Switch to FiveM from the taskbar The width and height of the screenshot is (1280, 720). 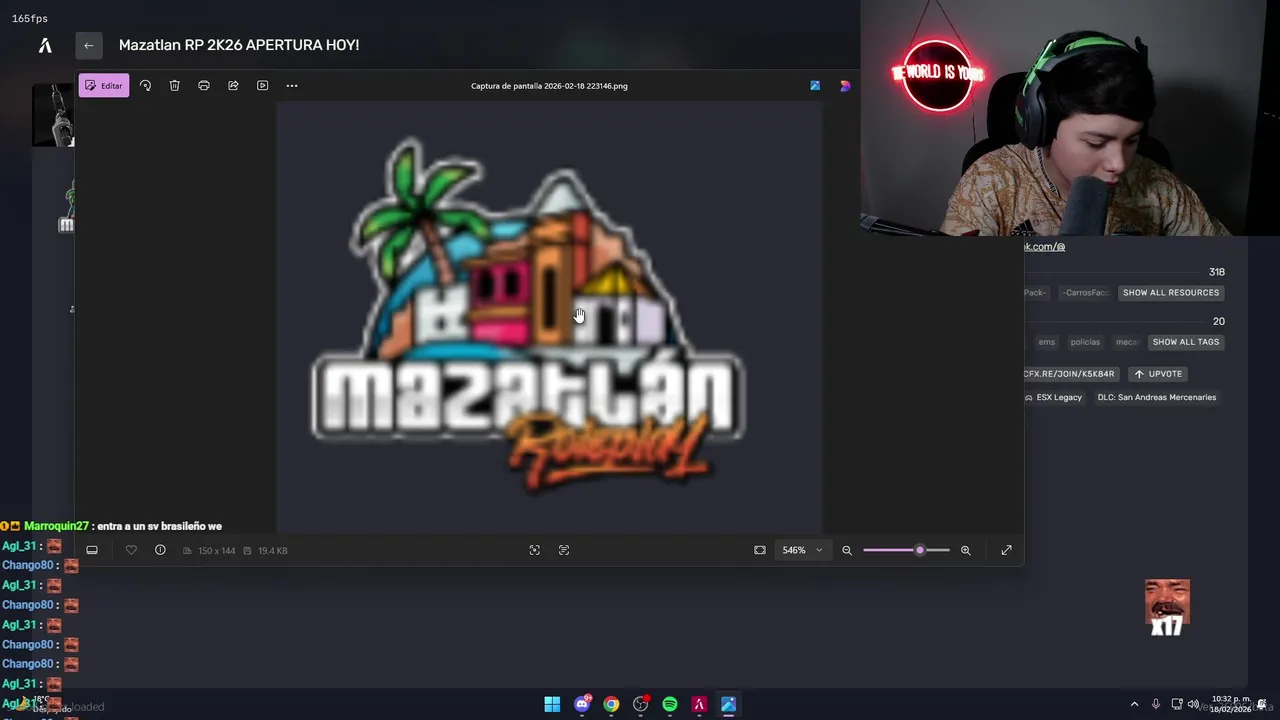(x=699, y=704)
